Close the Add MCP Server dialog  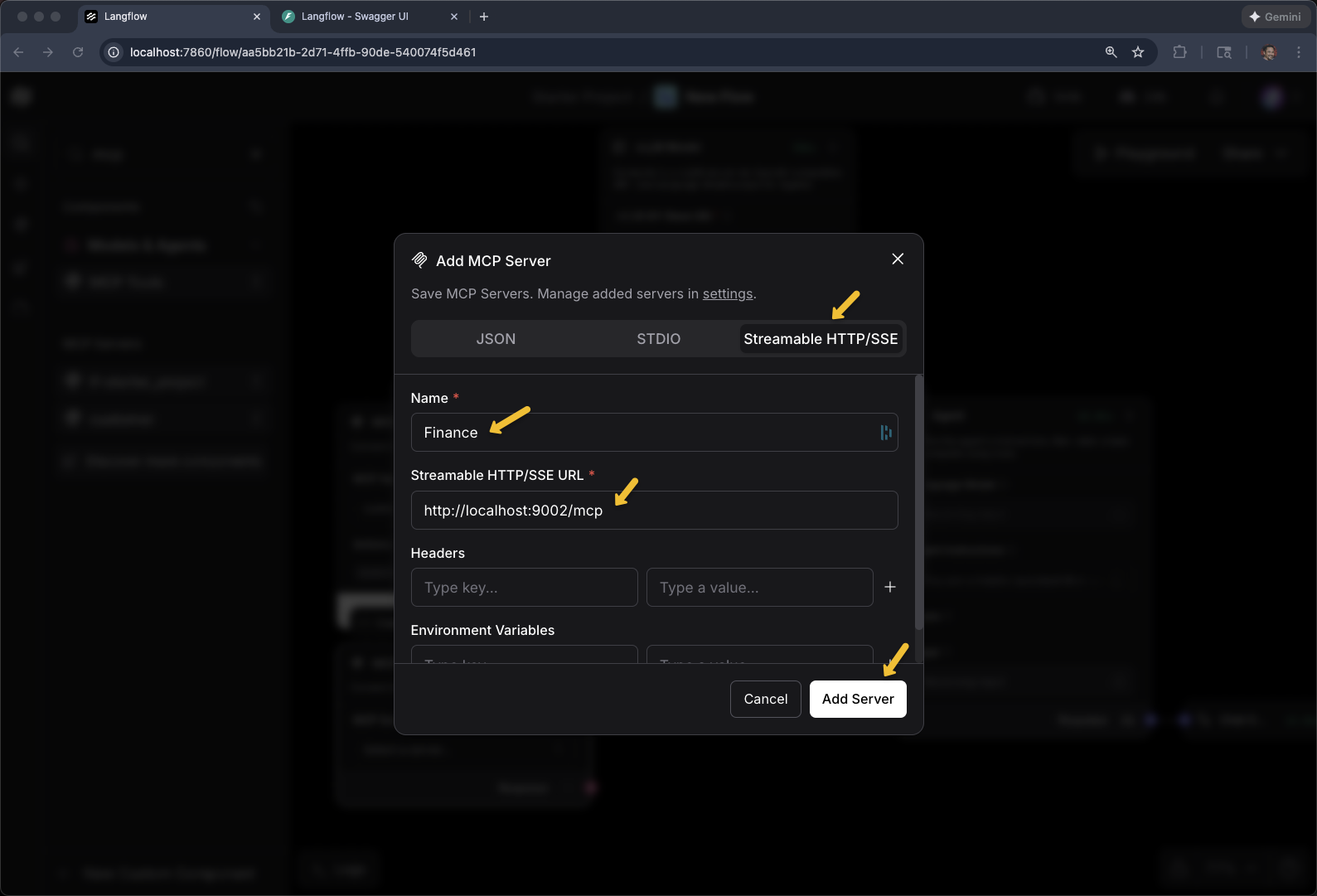(x=898, y=259)
